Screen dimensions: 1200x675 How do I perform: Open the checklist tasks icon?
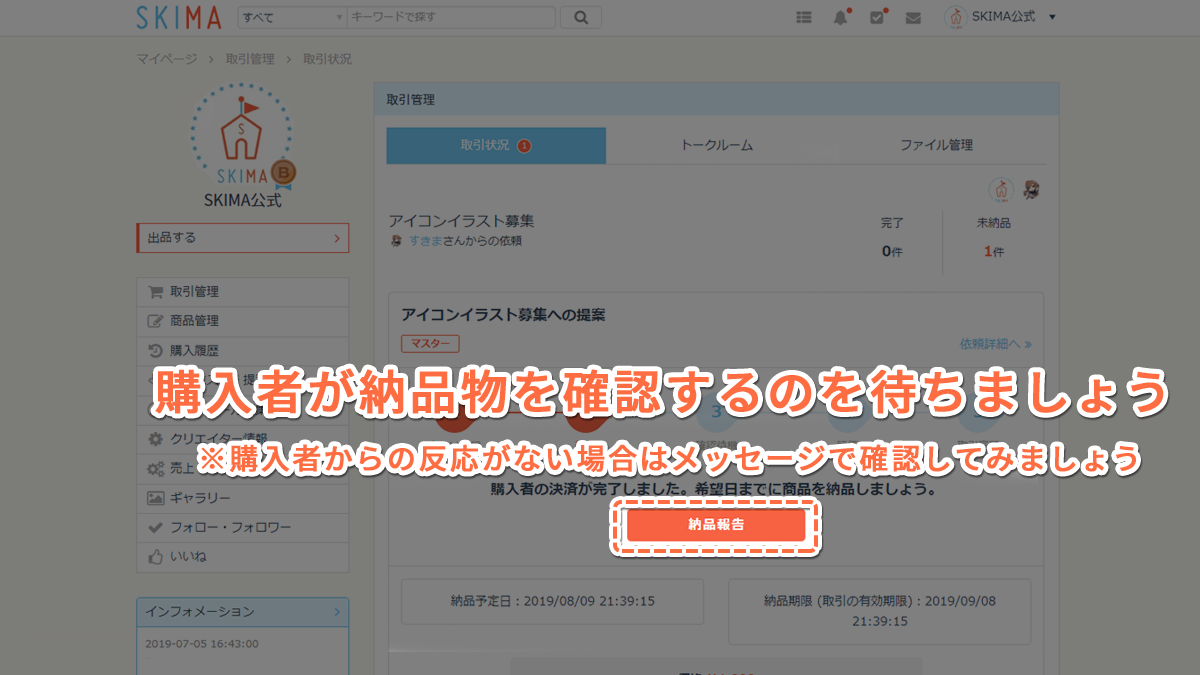click(877, 17)
